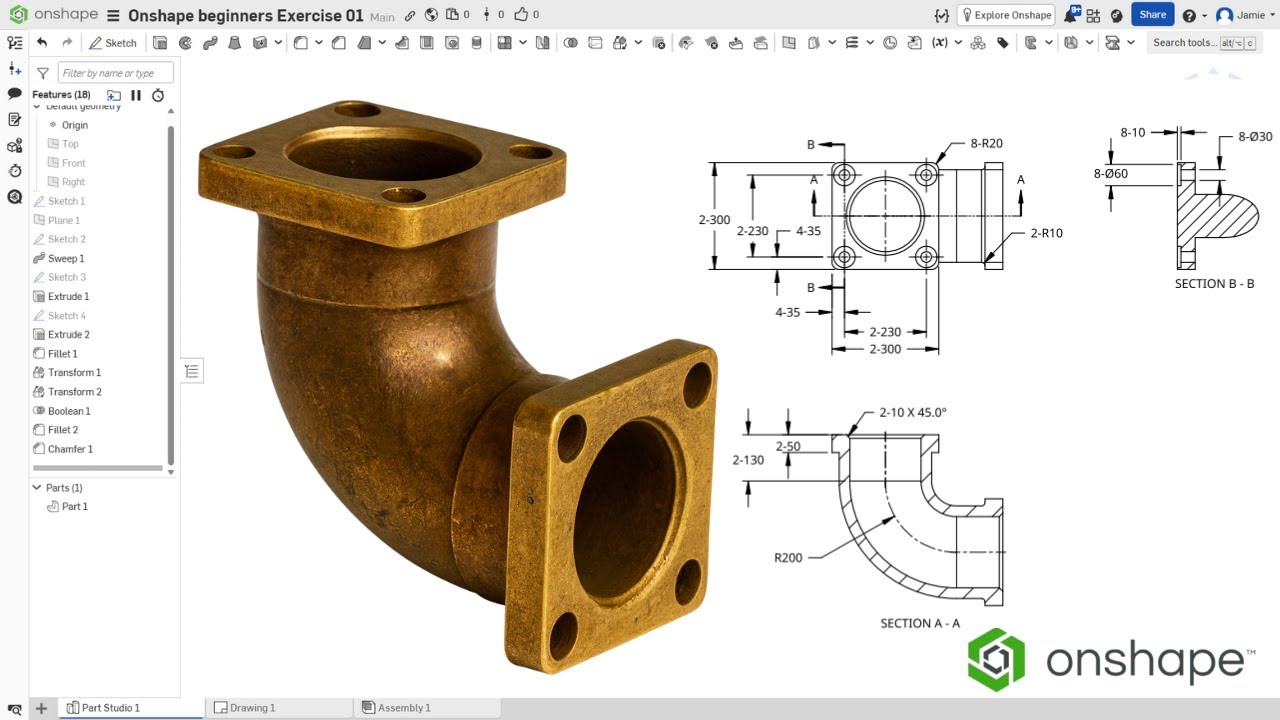Select the Sketch tool

pos(112,43)
